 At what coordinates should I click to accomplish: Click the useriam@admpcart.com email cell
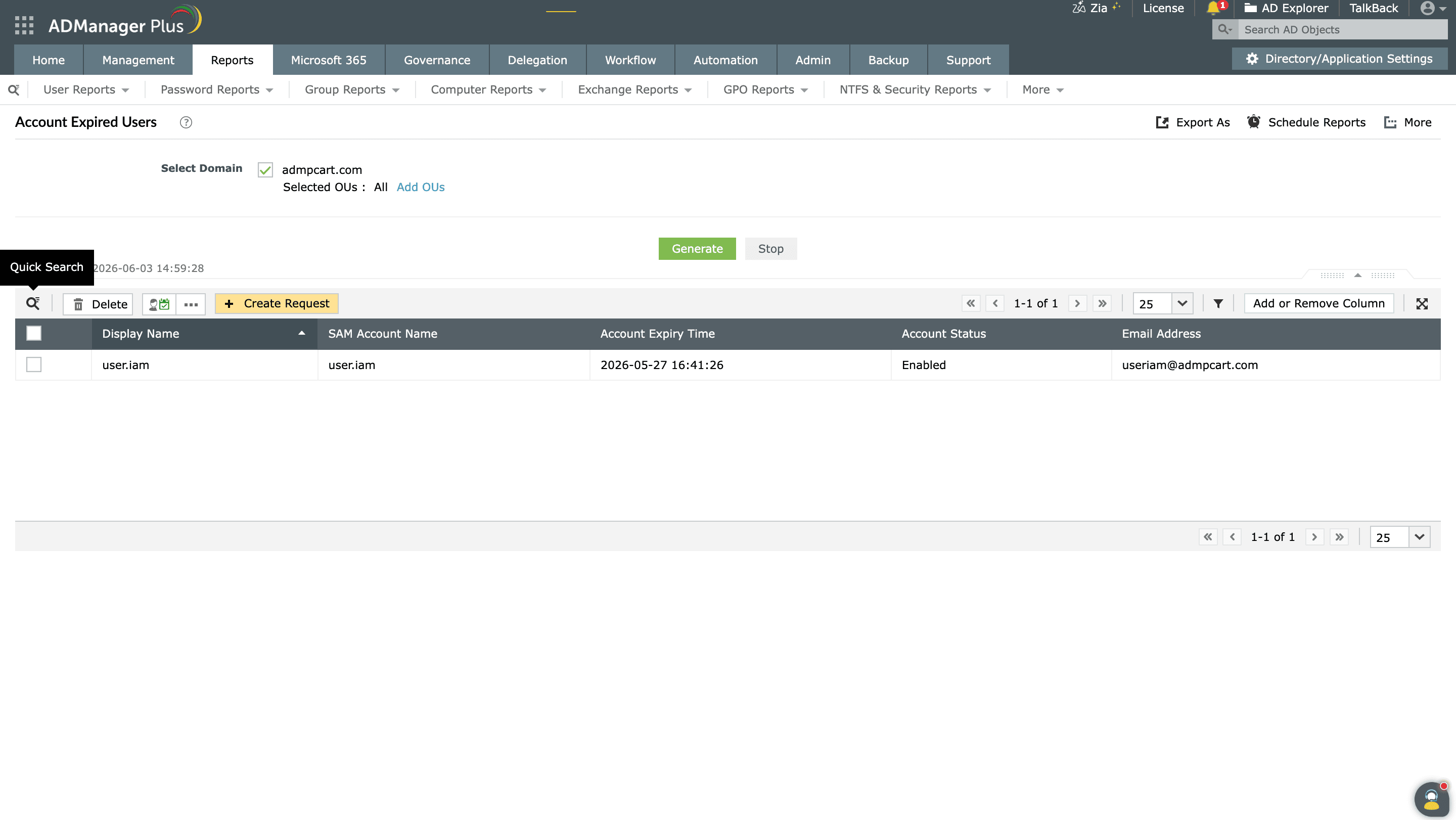(1276, 365)
